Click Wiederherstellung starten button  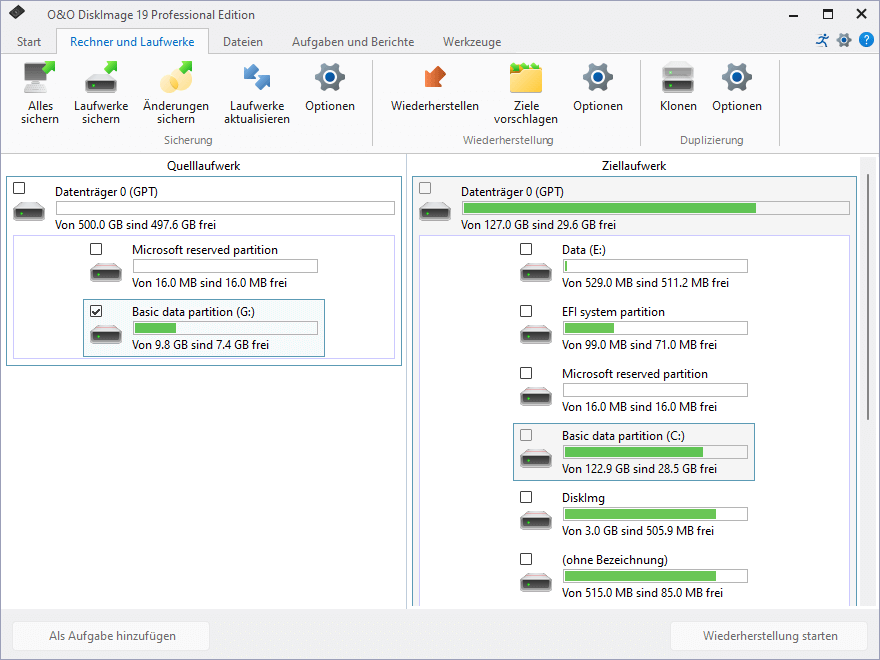pos(769,636)
